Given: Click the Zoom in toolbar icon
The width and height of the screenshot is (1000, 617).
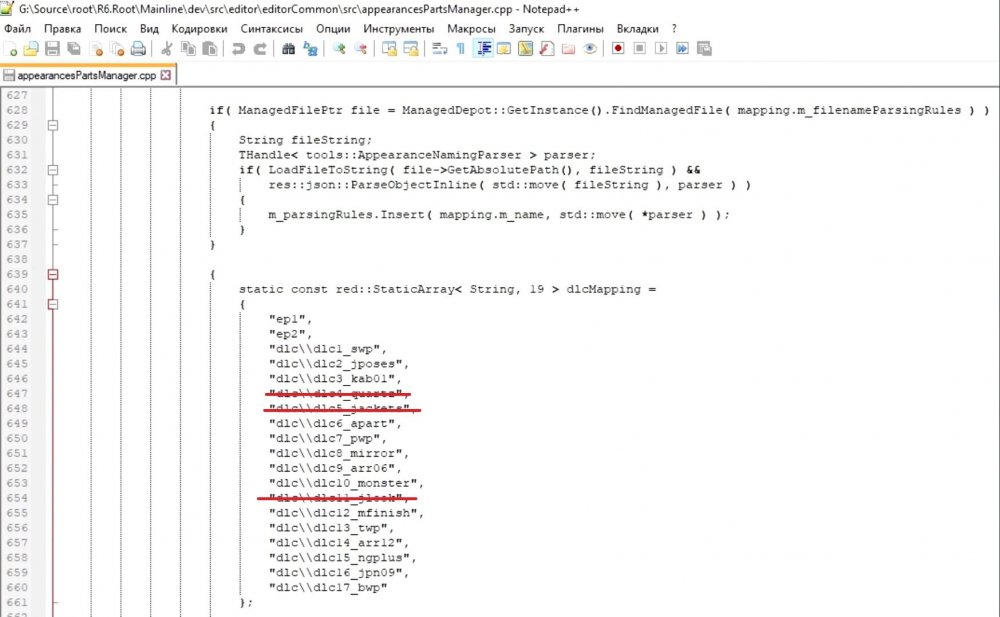Looking at the screenshot, I should [339, 48].
